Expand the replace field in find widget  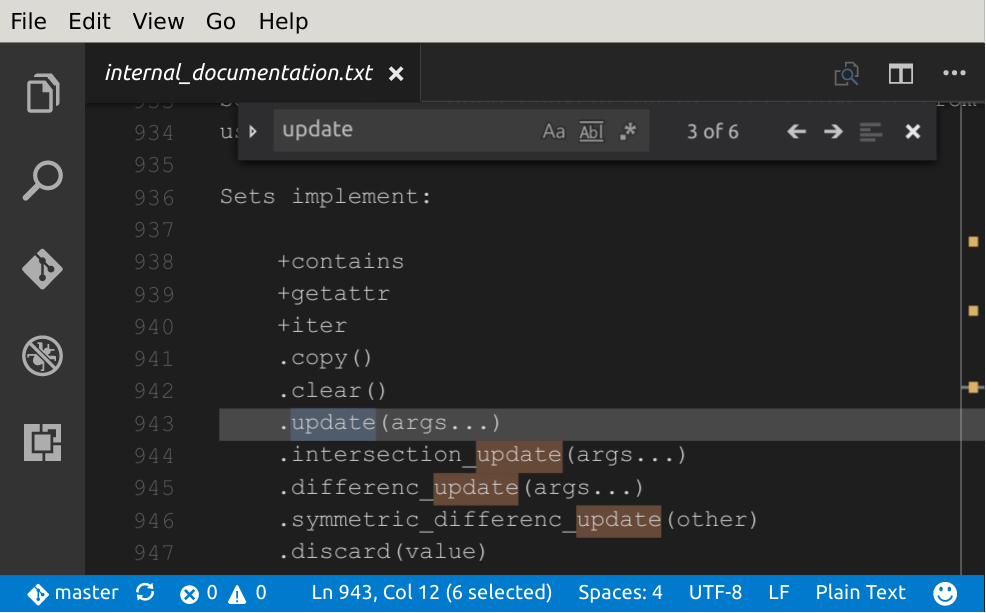point(253,131)
